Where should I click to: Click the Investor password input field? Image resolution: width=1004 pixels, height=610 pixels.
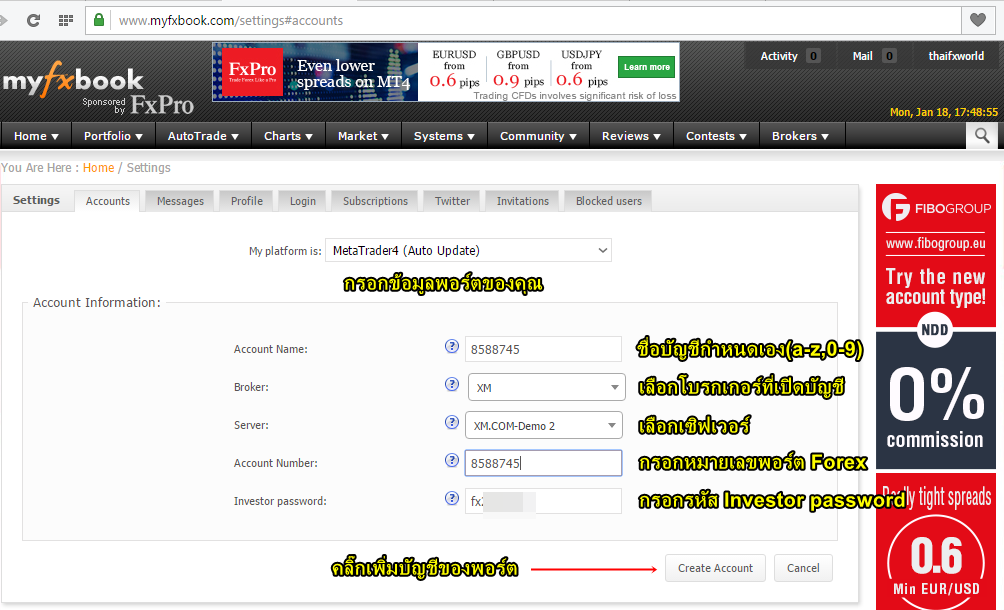[x=543, y=501]
